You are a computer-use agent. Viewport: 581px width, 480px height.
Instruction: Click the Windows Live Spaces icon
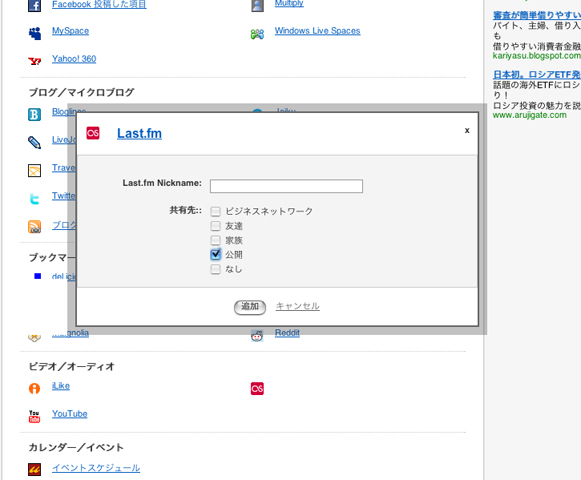tap(257, 34)
